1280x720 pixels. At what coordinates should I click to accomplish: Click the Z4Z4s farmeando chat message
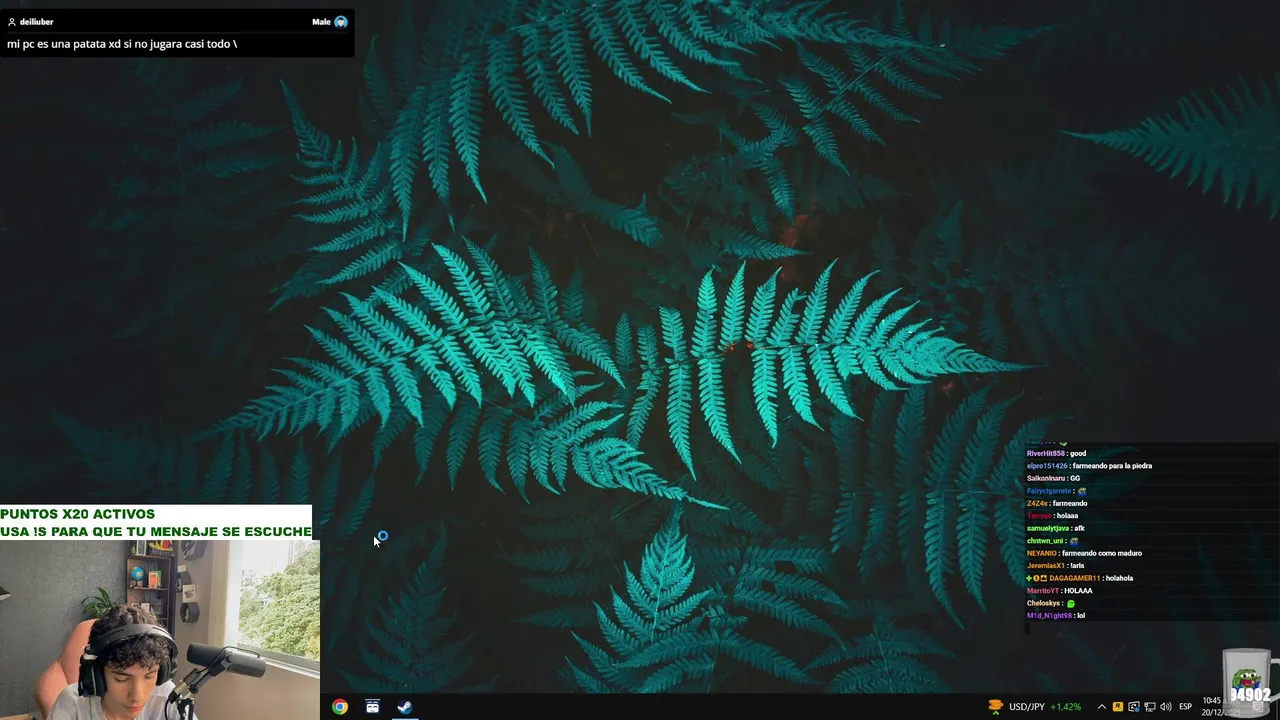(1056, 503)
